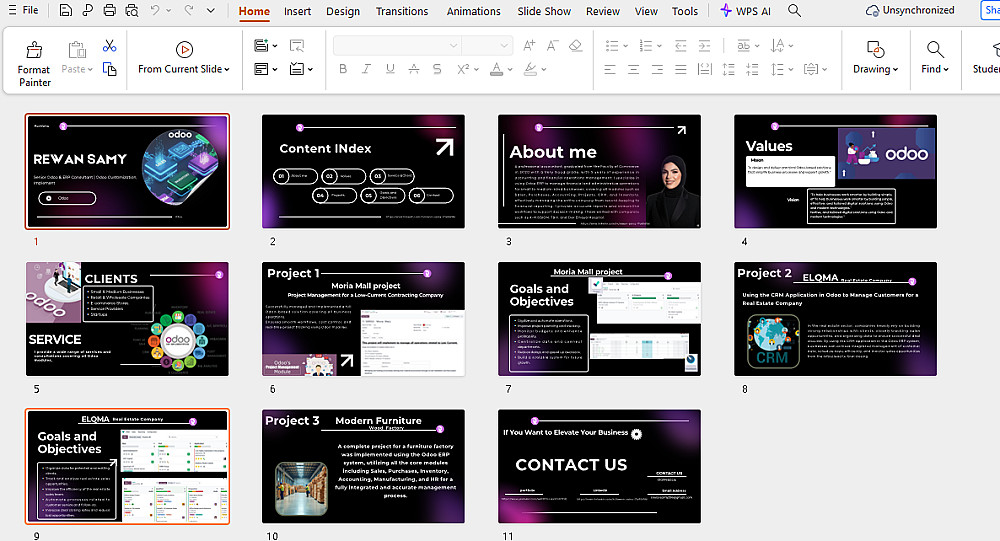1000x541 pixels.
Task: Click the Save icon in quick access toolbar
Action: tap(65, 11)
